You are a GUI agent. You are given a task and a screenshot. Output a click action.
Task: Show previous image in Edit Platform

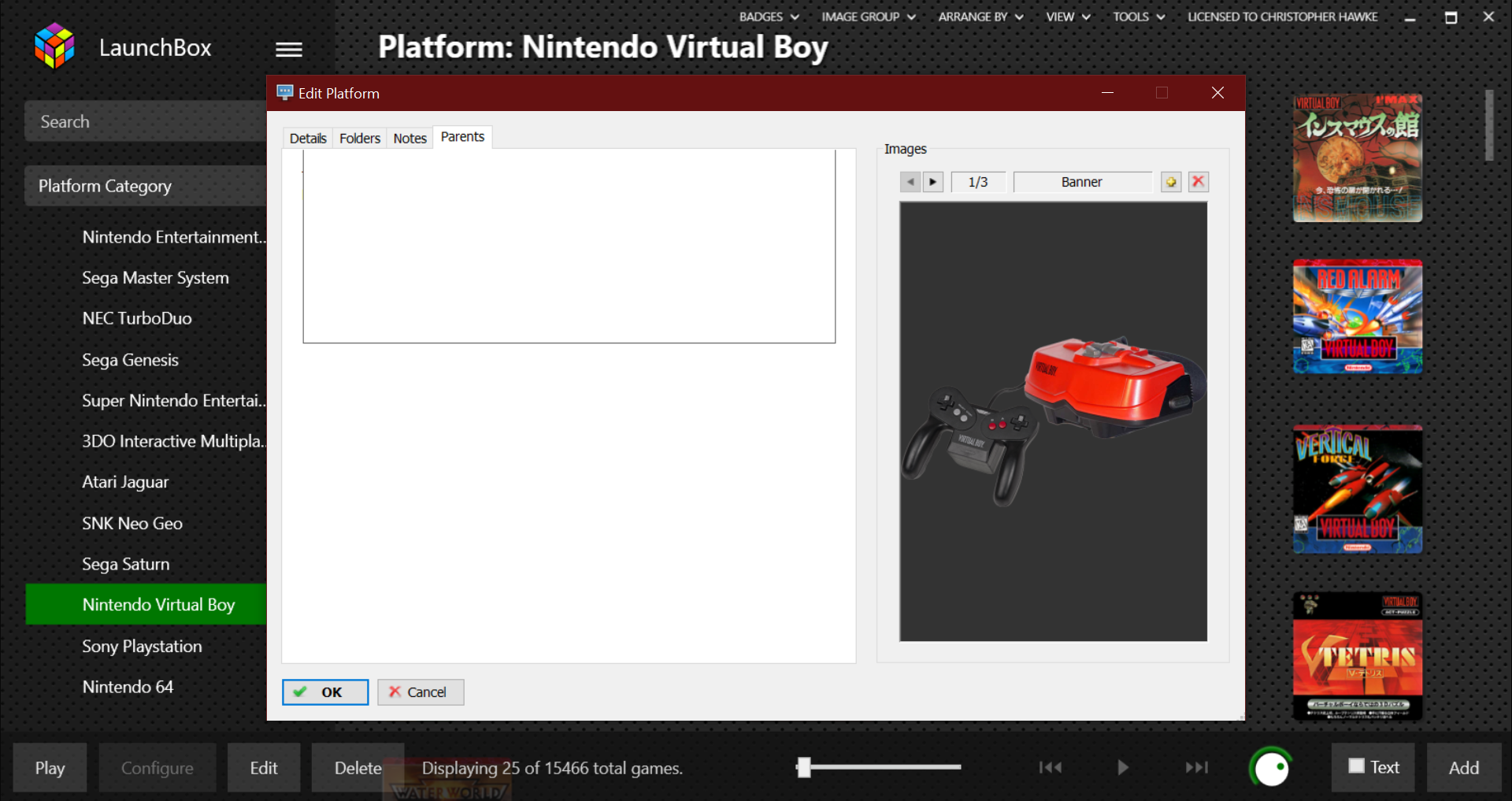click(910, 182)
